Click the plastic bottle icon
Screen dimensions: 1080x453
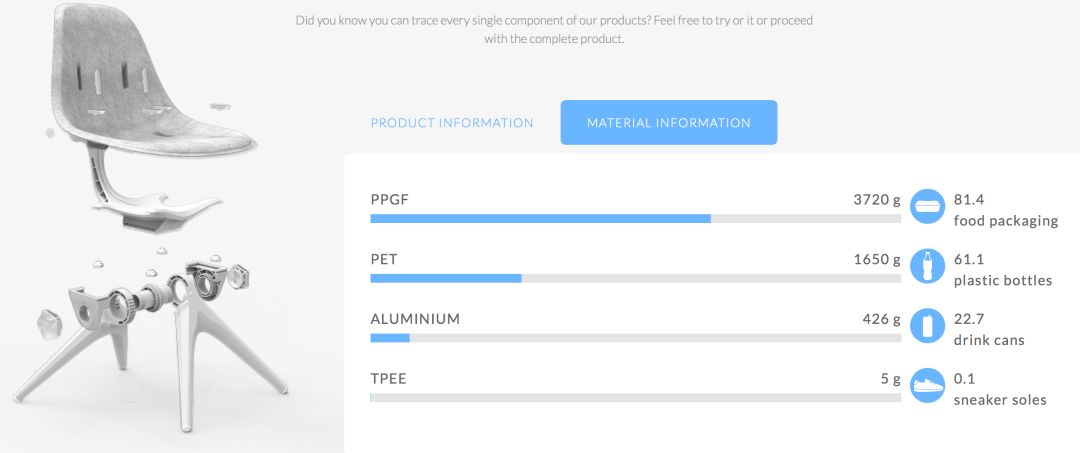927,266
